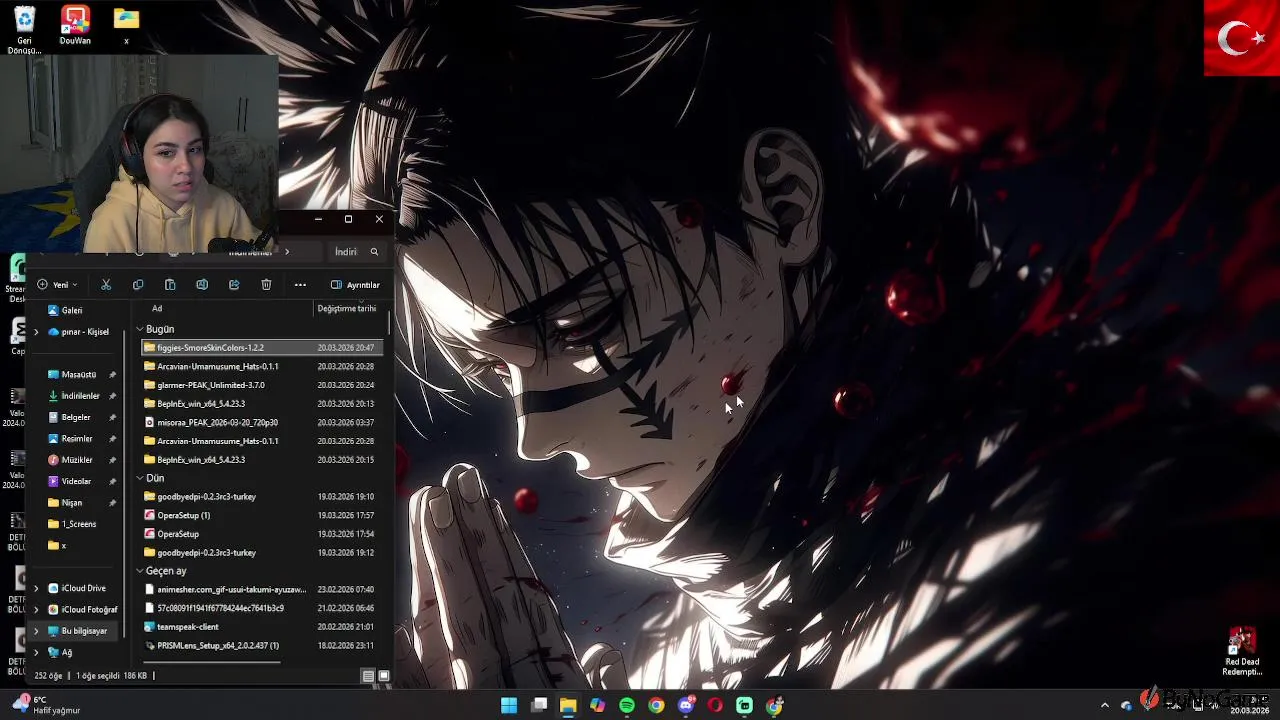Show hidden tray icons chevron
Screen dimensions: 1280x720
(x=1105, y=705)
